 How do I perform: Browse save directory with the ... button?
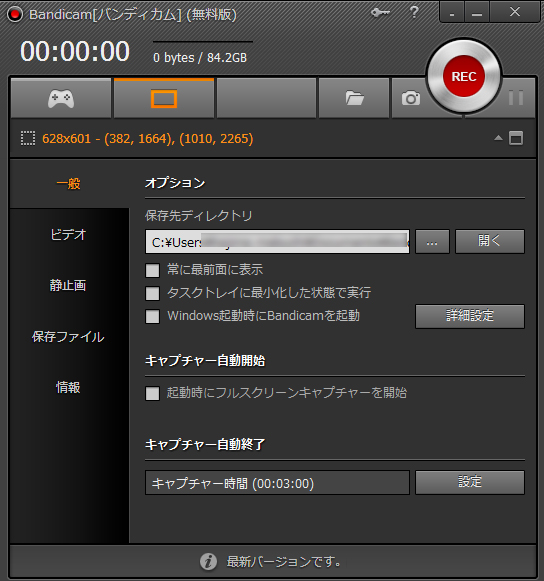click(x=432, y=242)
